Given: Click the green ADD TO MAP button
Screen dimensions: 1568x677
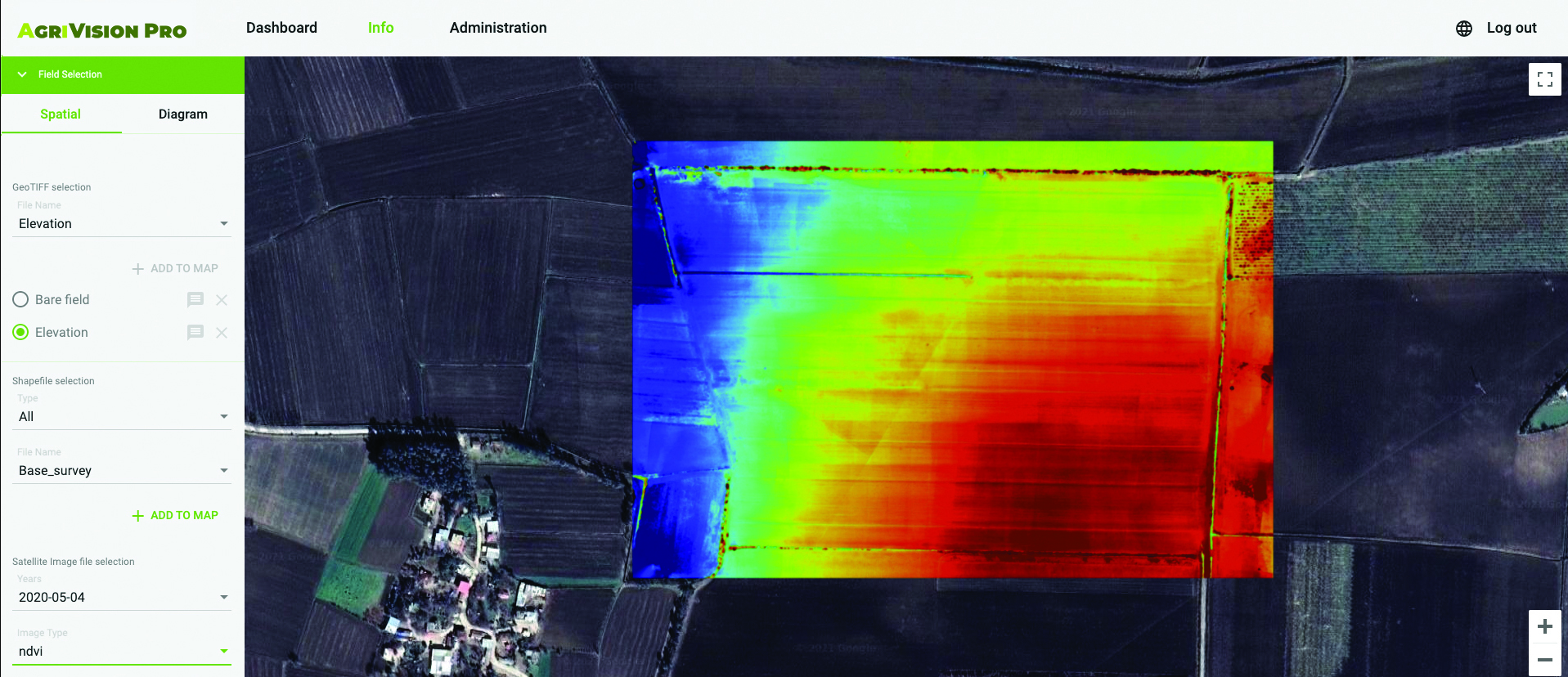Looking at the screenshot, I should pyautogui.click(x=175, y=516).
